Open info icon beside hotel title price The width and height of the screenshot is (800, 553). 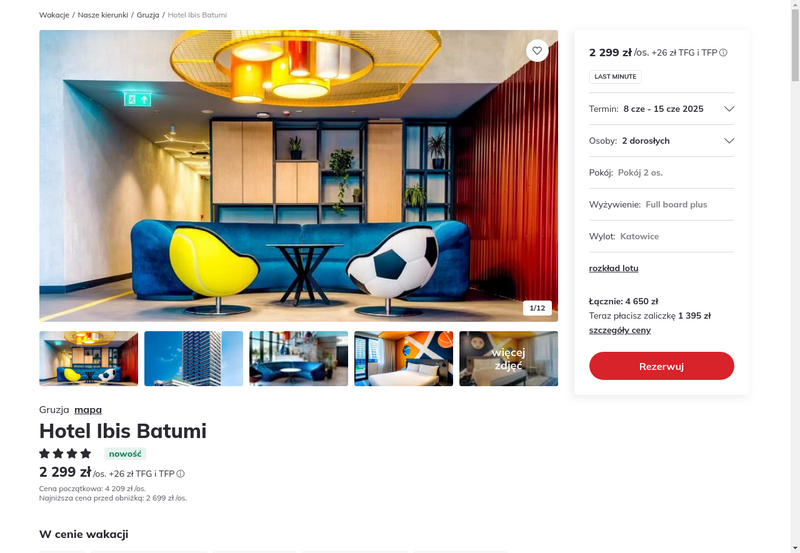pyautogui.click(x=181, y=474)
